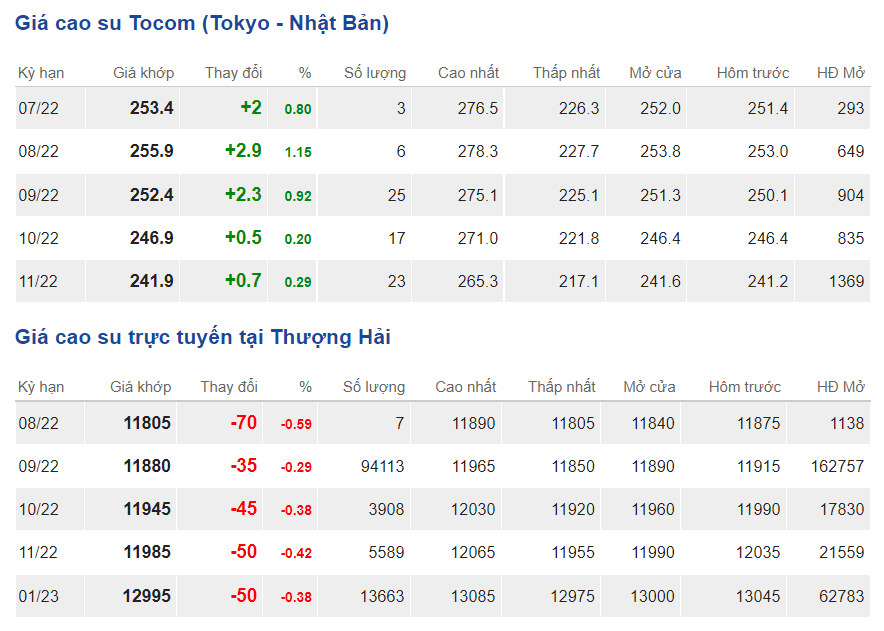Click the +2.3 change value

click(243, 195)
